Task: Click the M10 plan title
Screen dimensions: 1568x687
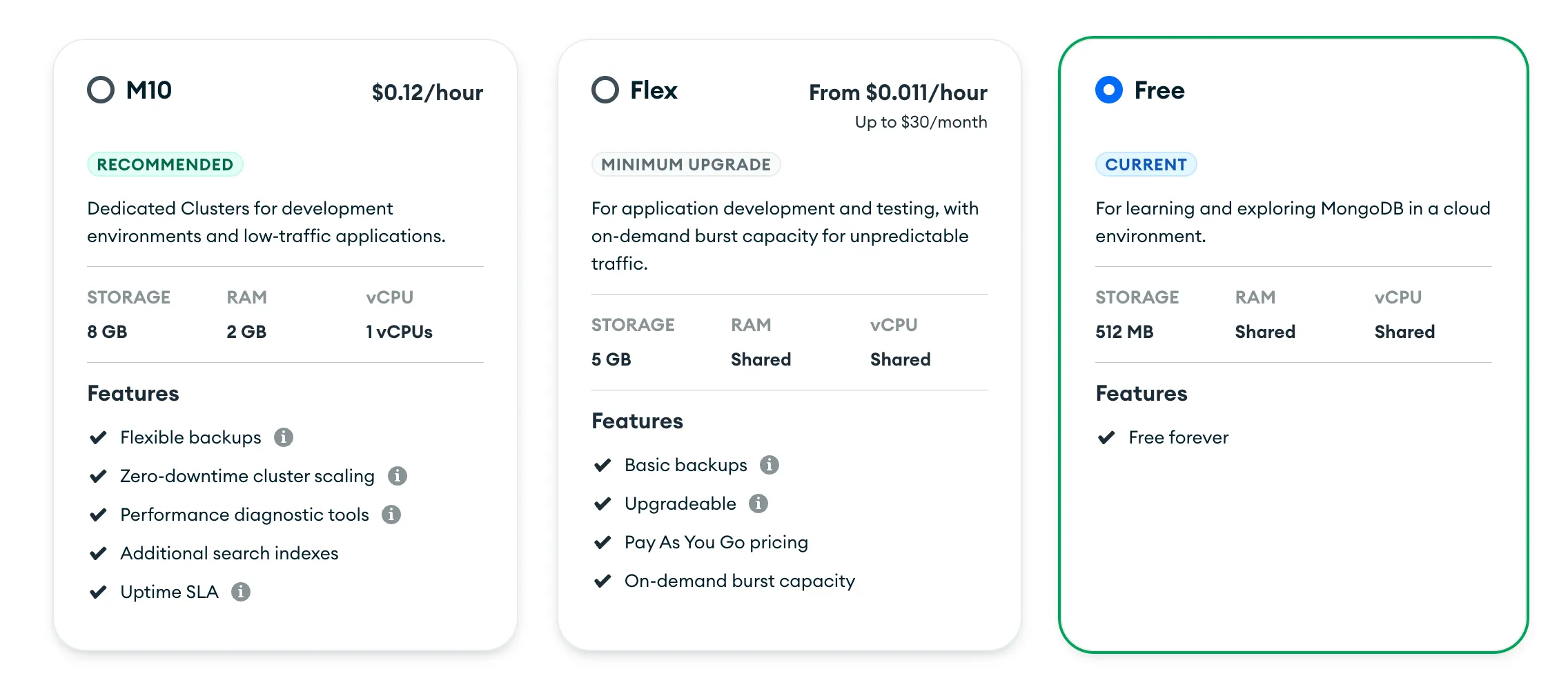Action: [x=149, y=90]
